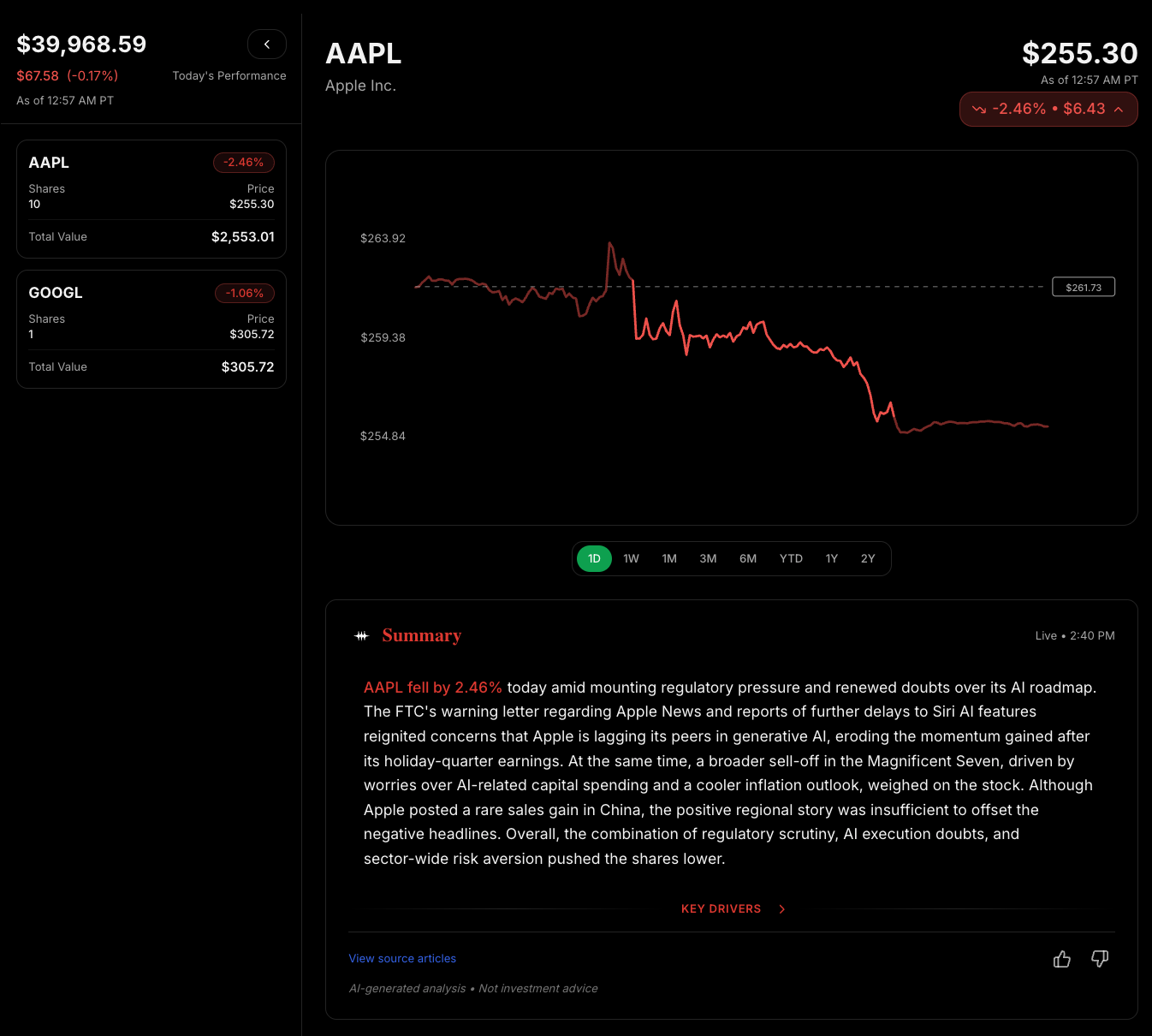Image resolution: width=1152 pixels, height=1036 pixels.
Task: Click the thumbs up feedback icon
Action: point(1062,959)
